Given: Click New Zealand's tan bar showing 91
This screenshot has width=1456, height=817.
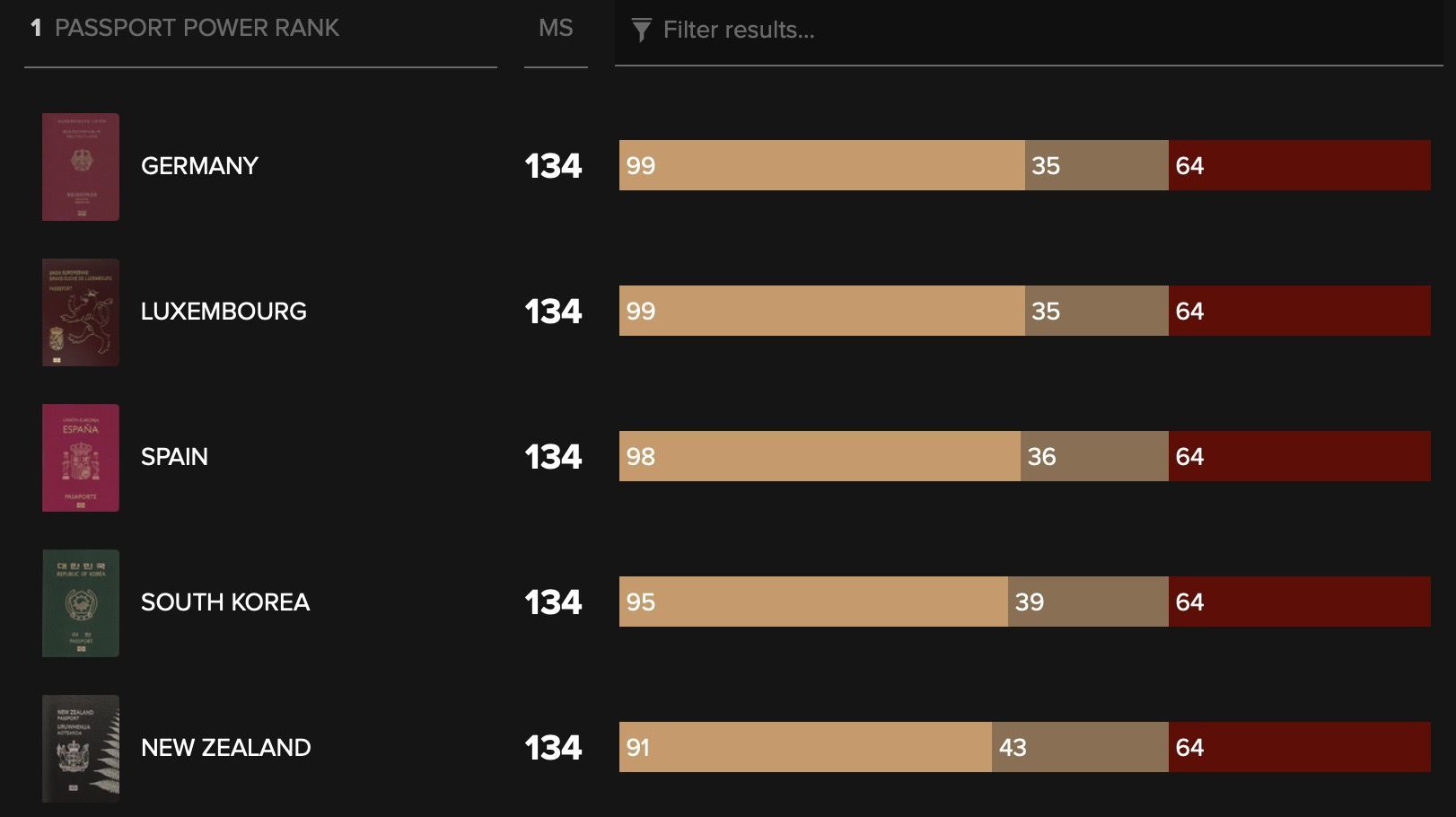Looking at the screenshot, I should [x=805, y=747].
